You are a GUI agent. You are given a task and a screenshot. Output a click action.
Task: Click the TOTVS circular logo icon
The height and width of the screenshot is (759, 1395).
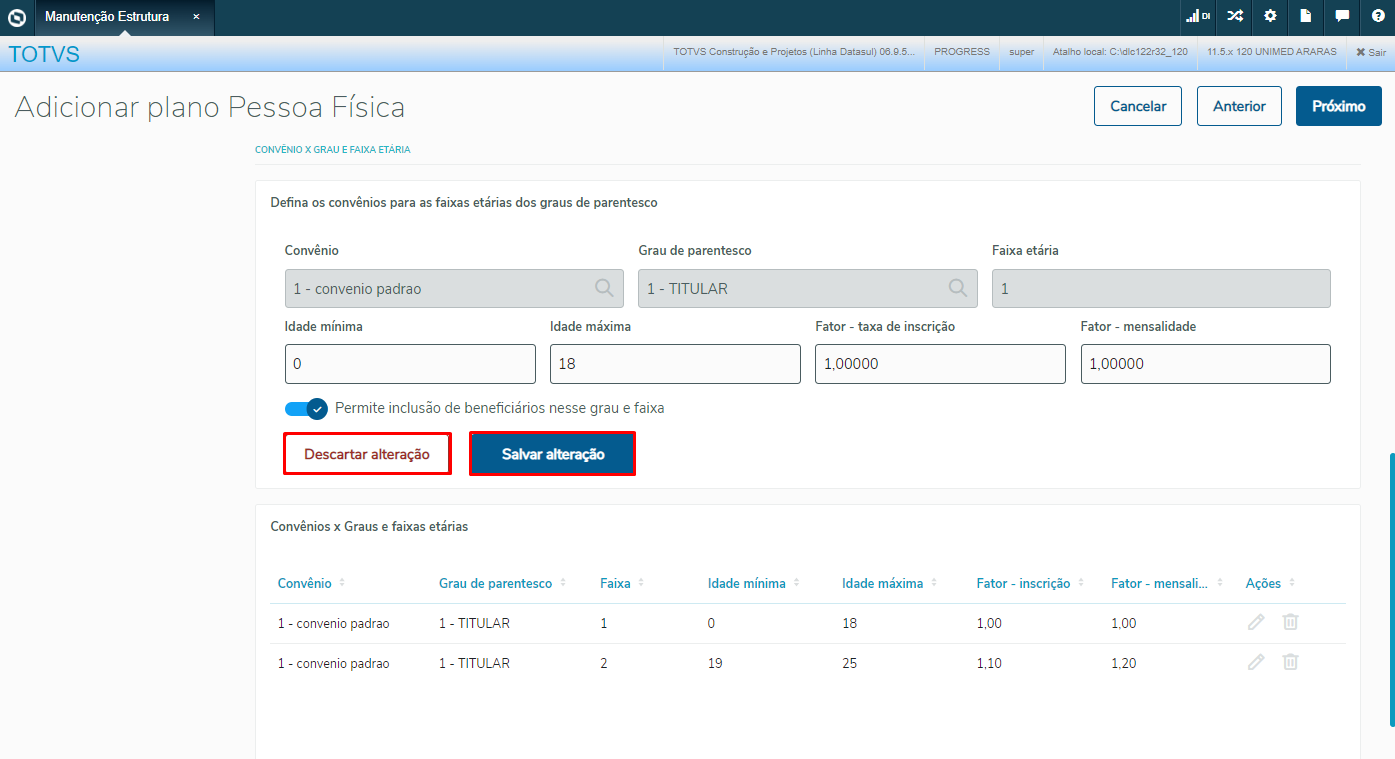[x=17, y=17]
